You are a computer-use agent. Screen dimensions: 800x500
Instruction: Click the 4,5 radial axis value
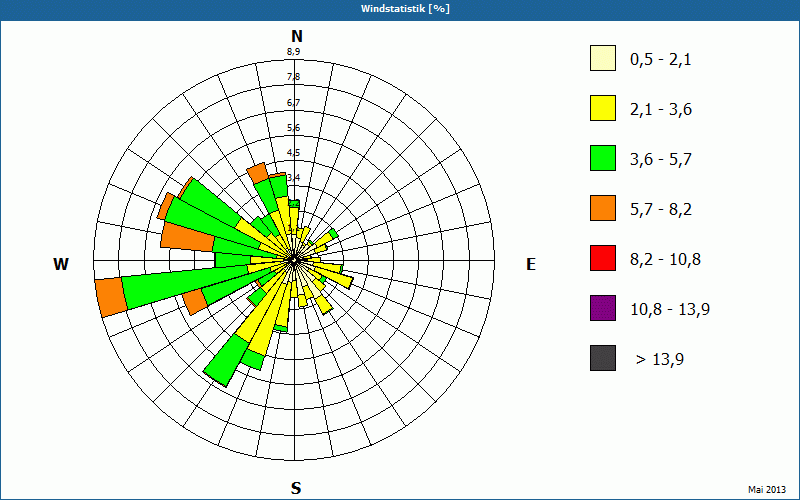(293, 153)
